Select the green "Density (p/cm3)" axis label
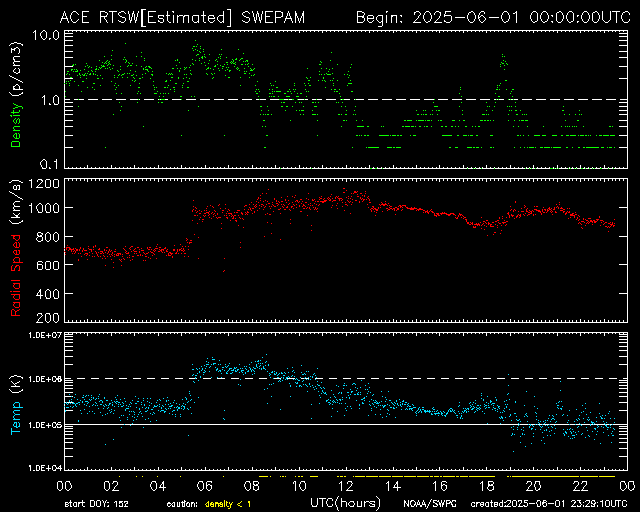Screen dimensions: 640x512 coord(16,95)
